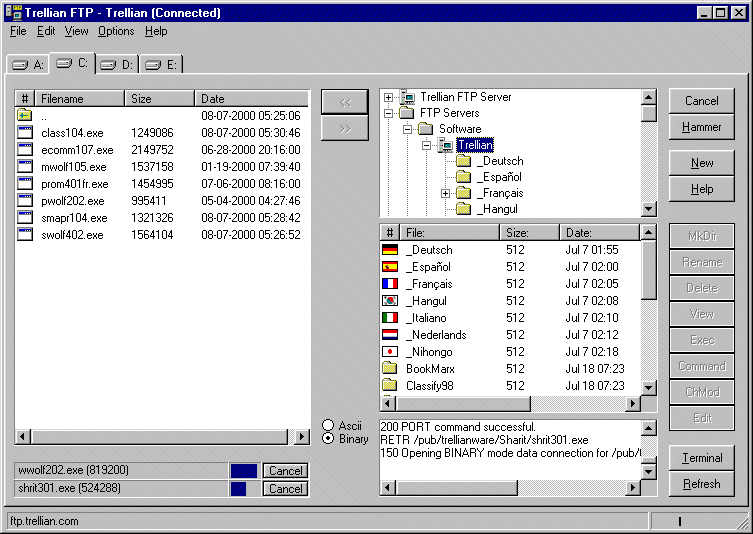The height and width of the screenshot is (534, 753).
Task: Expand the _Français folder node
Action: [x=445, y=193]
